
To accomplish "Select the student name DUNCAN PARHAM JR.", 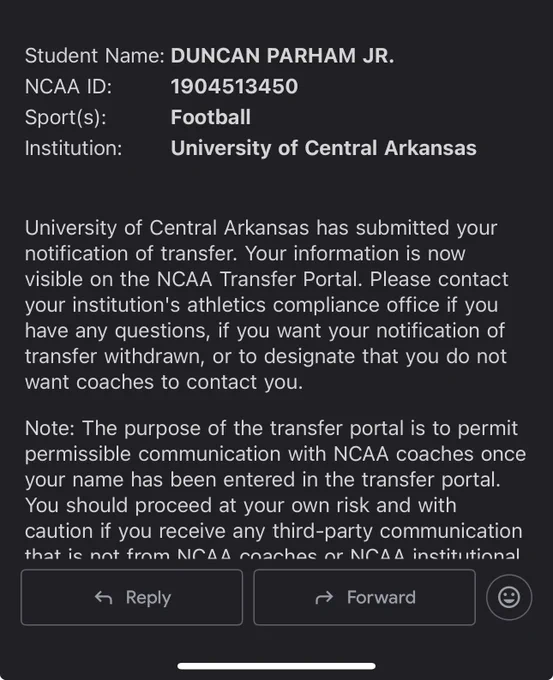I will pyautogui.click(x=282, y=56).
